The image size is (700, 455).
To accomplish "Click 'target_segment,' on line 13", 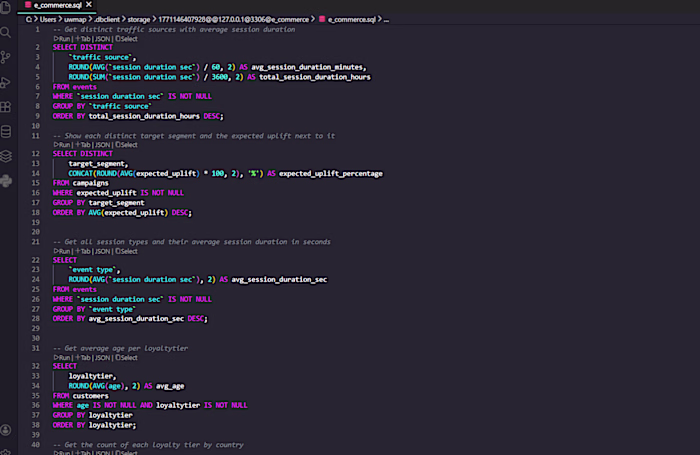I will pyautogui.click(x=98, y=163).
